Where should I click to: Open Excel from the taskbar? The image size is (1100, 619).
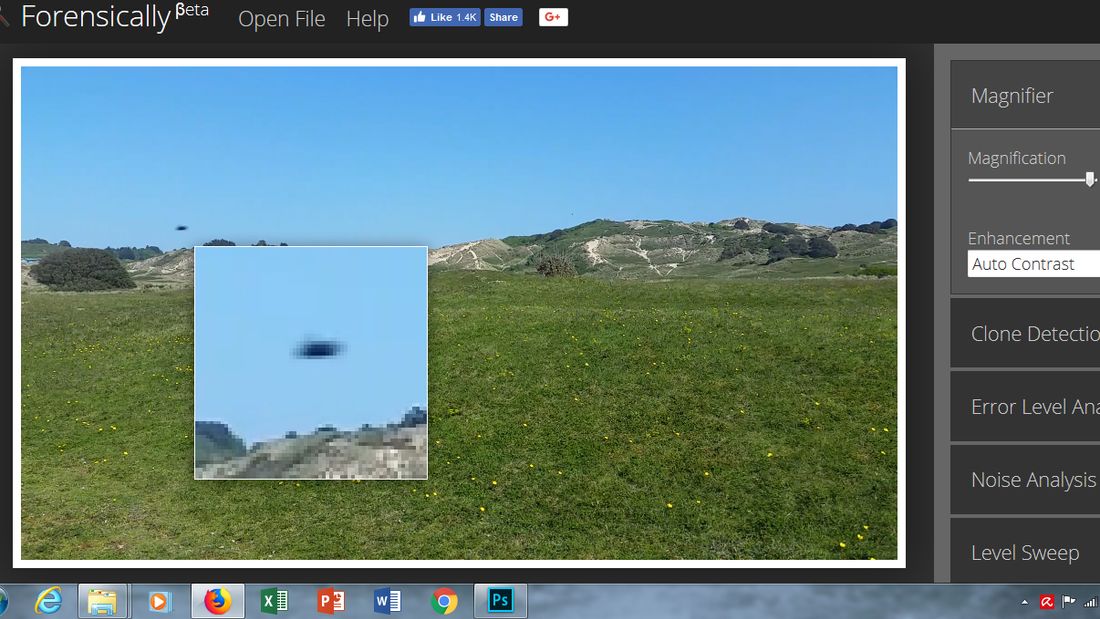[274, 601]
